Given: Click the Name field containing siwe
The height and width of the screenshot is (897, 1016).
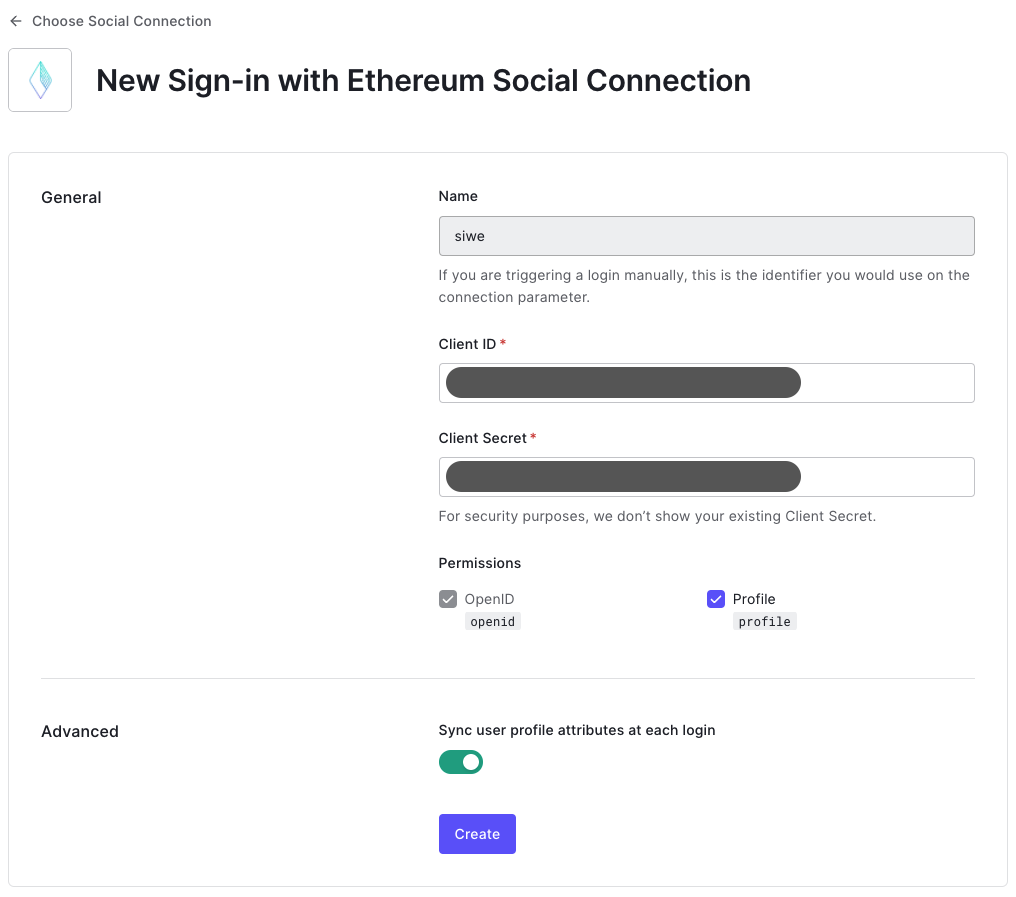Looking at the screenshot, I should (706, 236).
